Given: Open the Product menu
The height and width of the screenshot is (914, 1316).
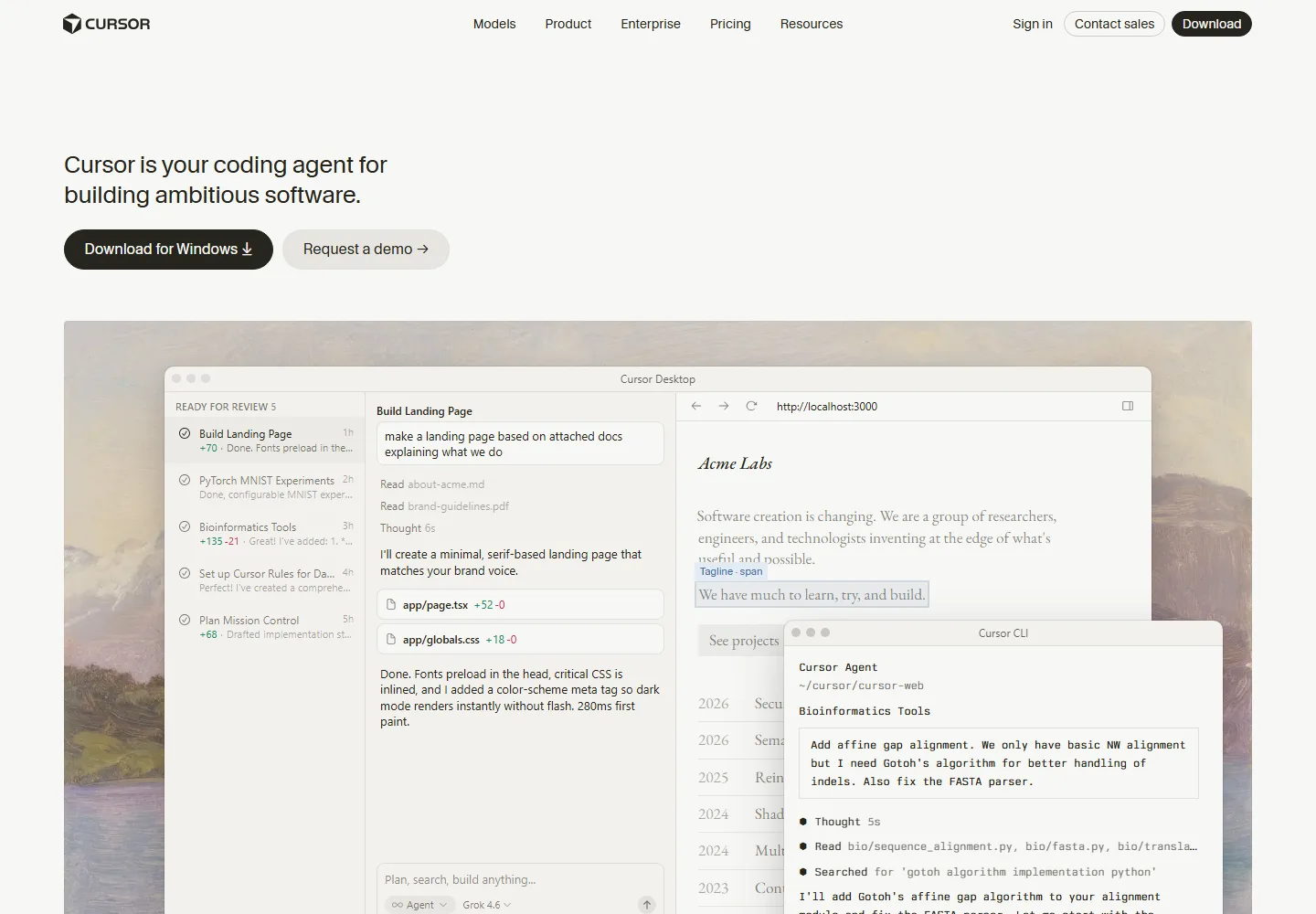Looking at the screenshot, I should pos(568,24).
